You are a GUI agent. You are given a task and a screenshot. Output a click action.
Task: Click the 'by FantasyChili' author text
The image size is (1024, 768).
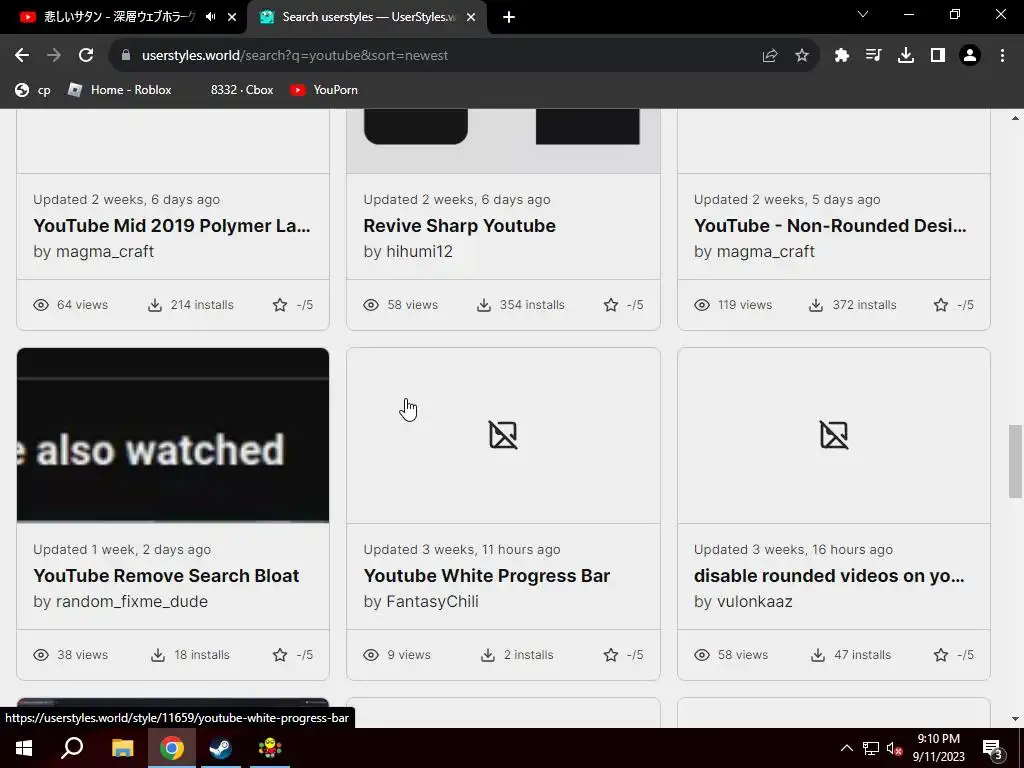(x=421, y=601)
